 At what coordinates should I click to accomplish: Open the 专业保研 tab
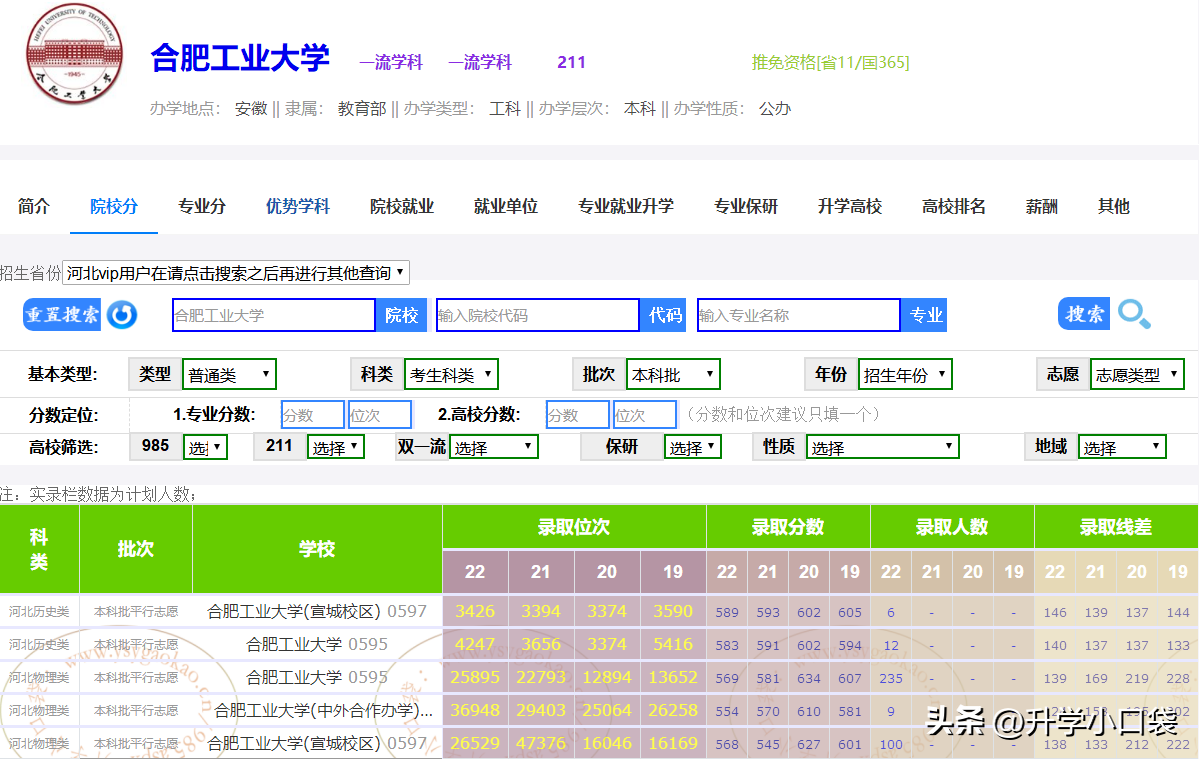pyautogui.click(x=746, y=206)
